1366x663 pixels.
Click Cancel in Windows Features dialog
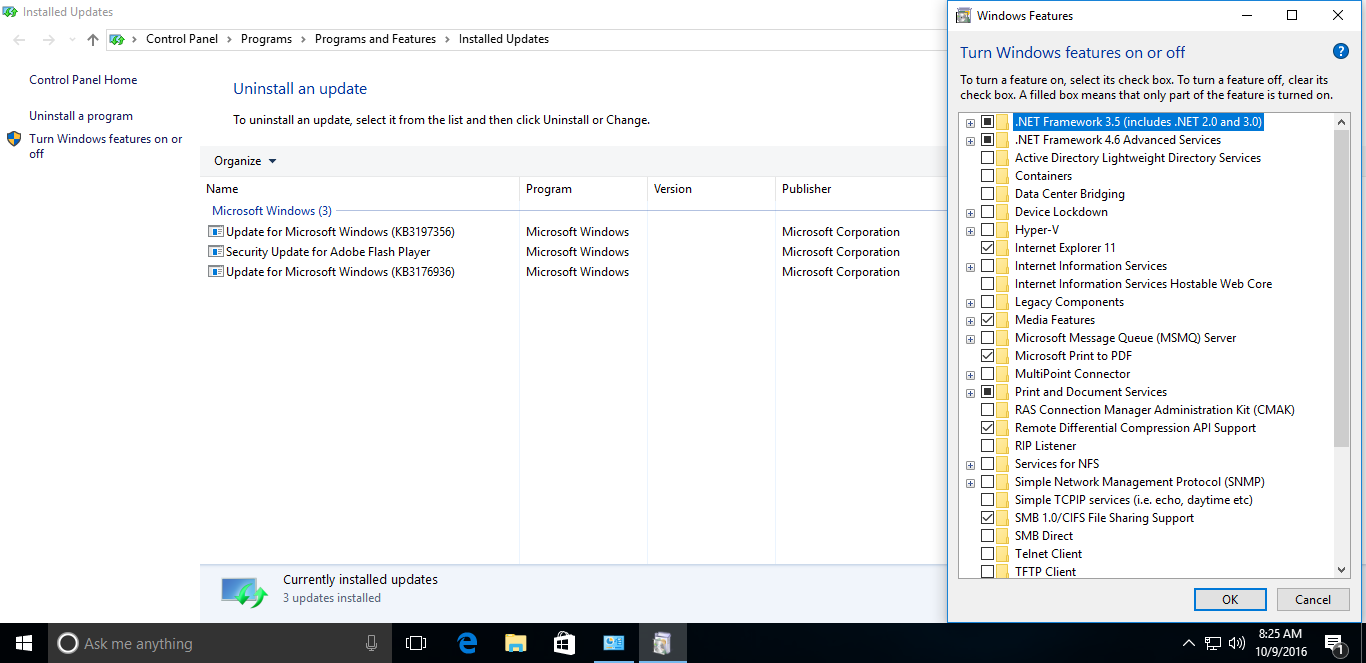click(1313, 599)
